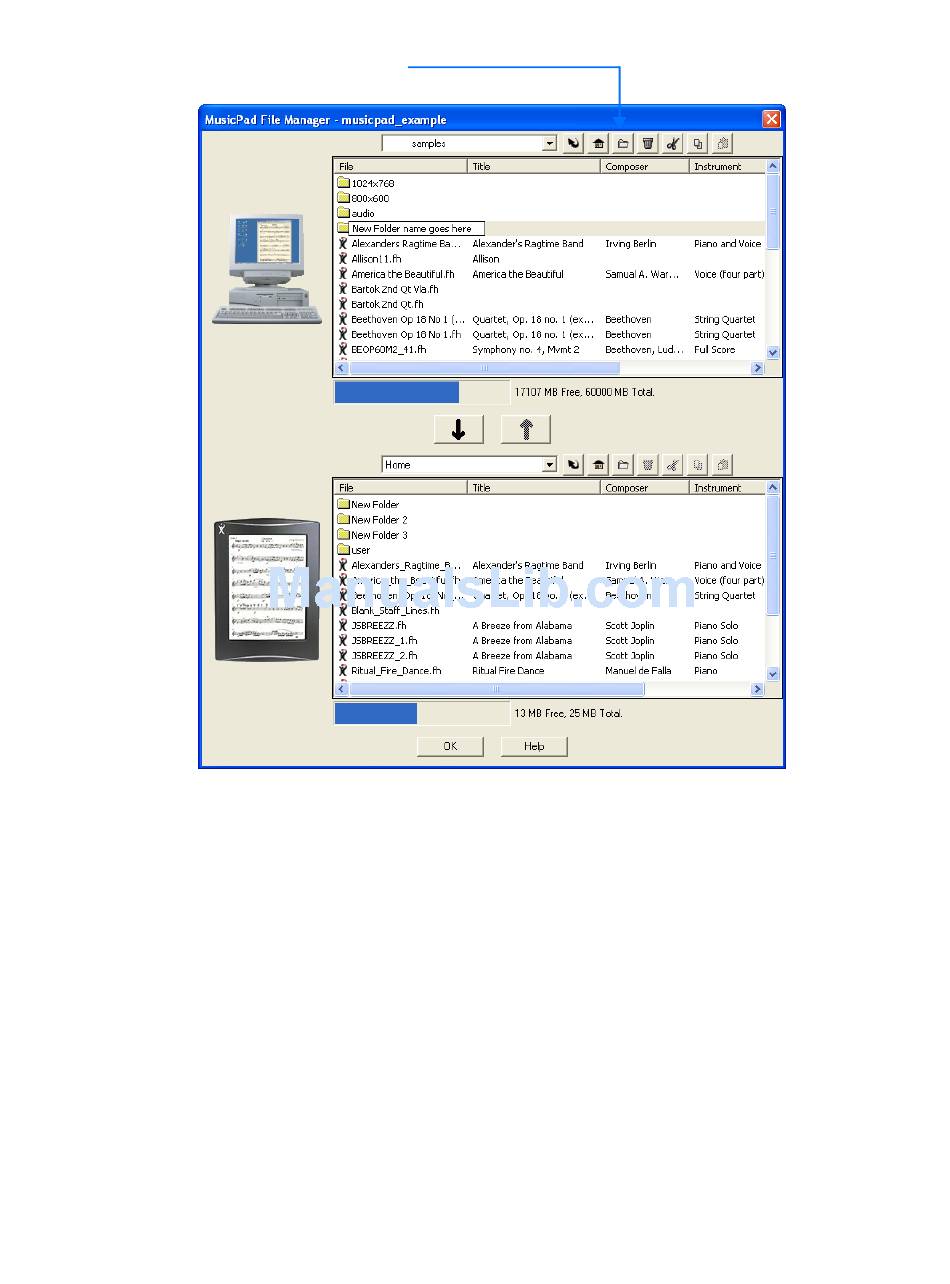The width and height of the screenshot is (950, 1284).
Task: Click the scroll-right arrow in the MusicPad device file list
Action: (757, 689)
